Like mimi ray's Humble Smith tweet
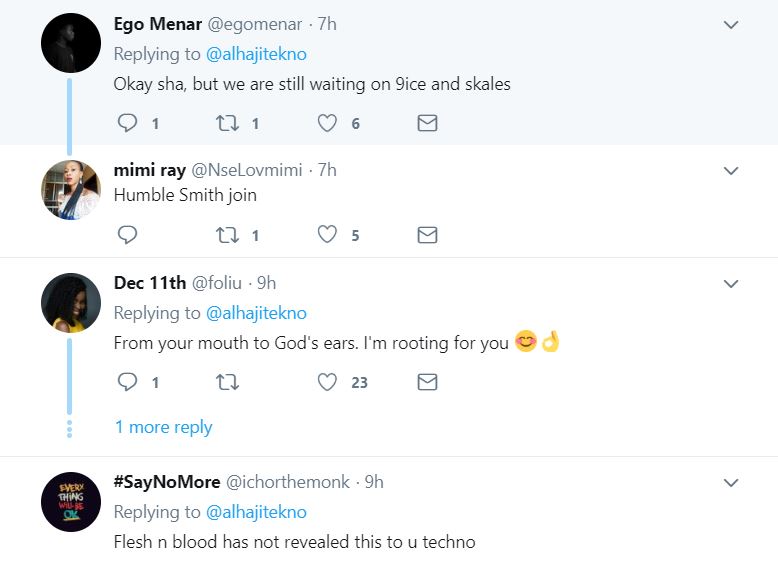The width and height of the screenshot is (778, 562). (327, 235)
